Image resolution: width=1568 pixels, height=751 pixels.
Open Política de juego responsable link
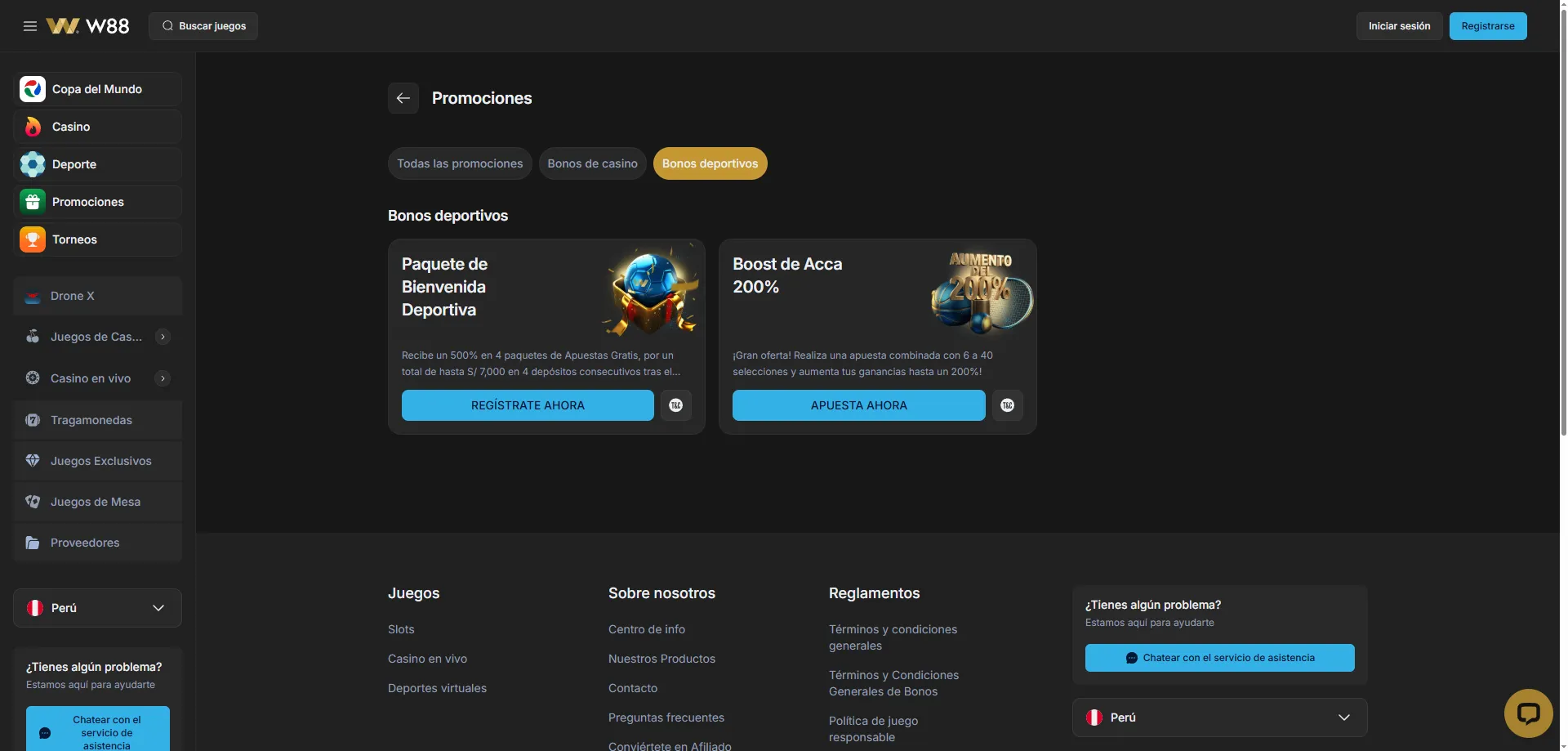873,729
